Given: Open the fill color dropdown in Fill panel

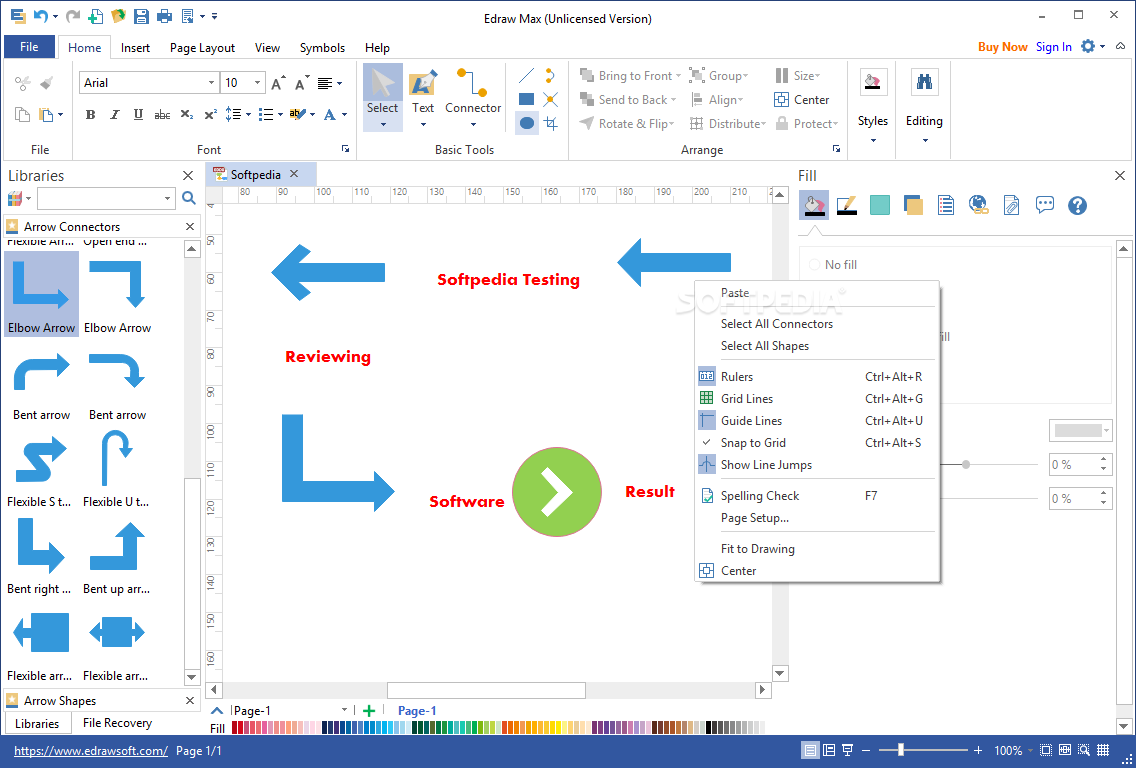Looking at the screenshot, I should [1106, 430].
